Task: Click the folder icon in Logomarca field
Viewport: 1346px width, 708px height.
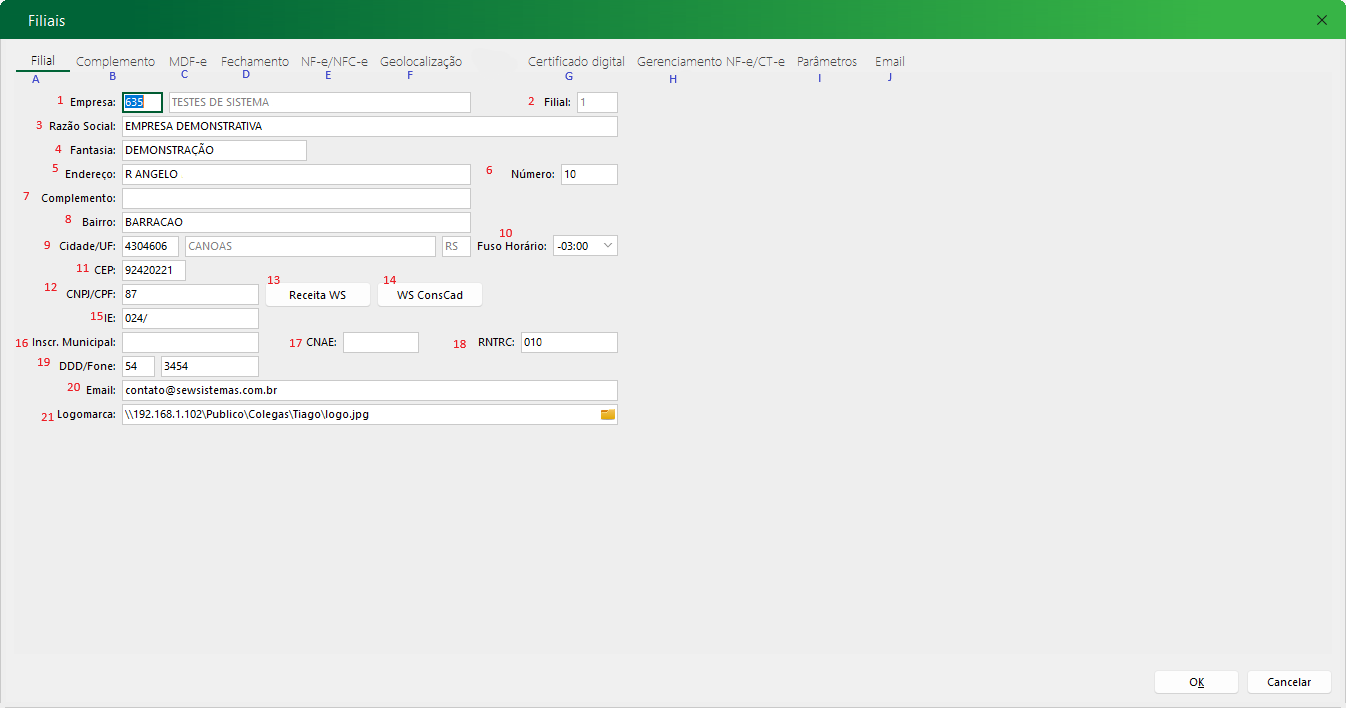Action: pyautogui.click(x=607, y=414)
